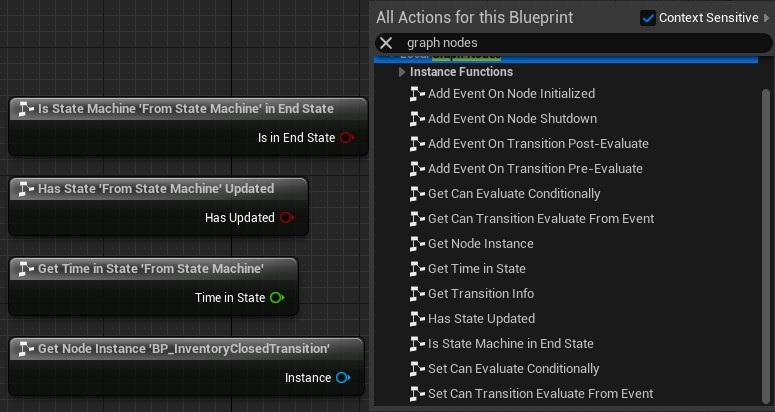Click the Has State 'From State Machine' Updated node title
Viewport: 775px width, 412px height.
155,188
